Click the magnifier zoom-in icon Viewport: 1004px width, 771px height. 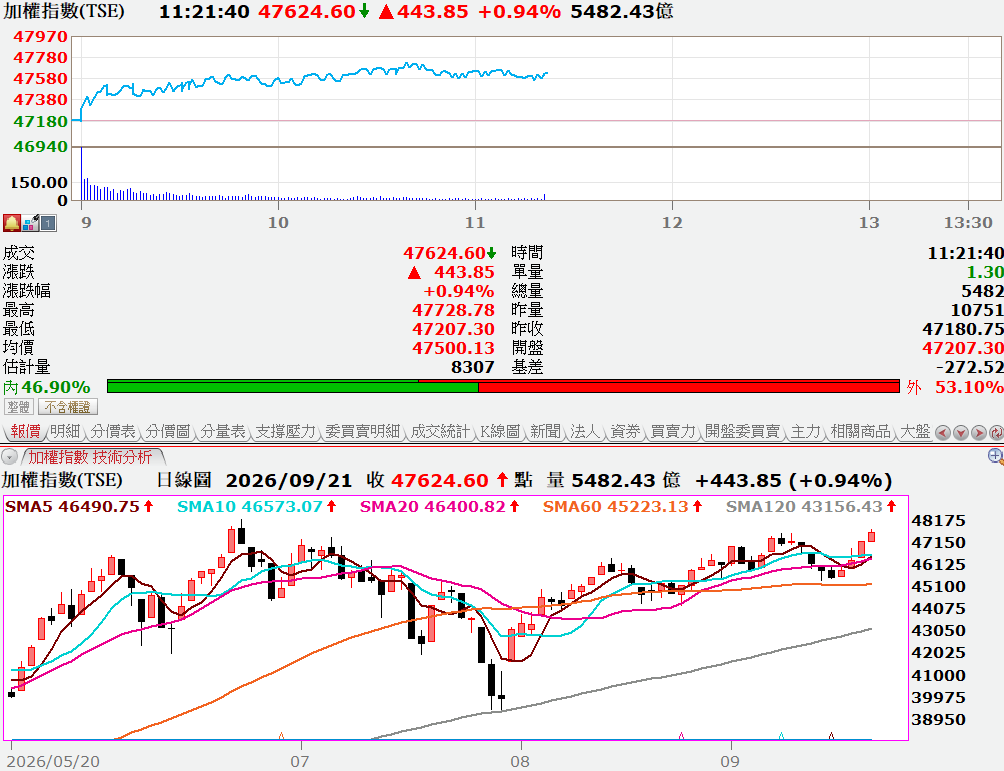pos(995,456)
